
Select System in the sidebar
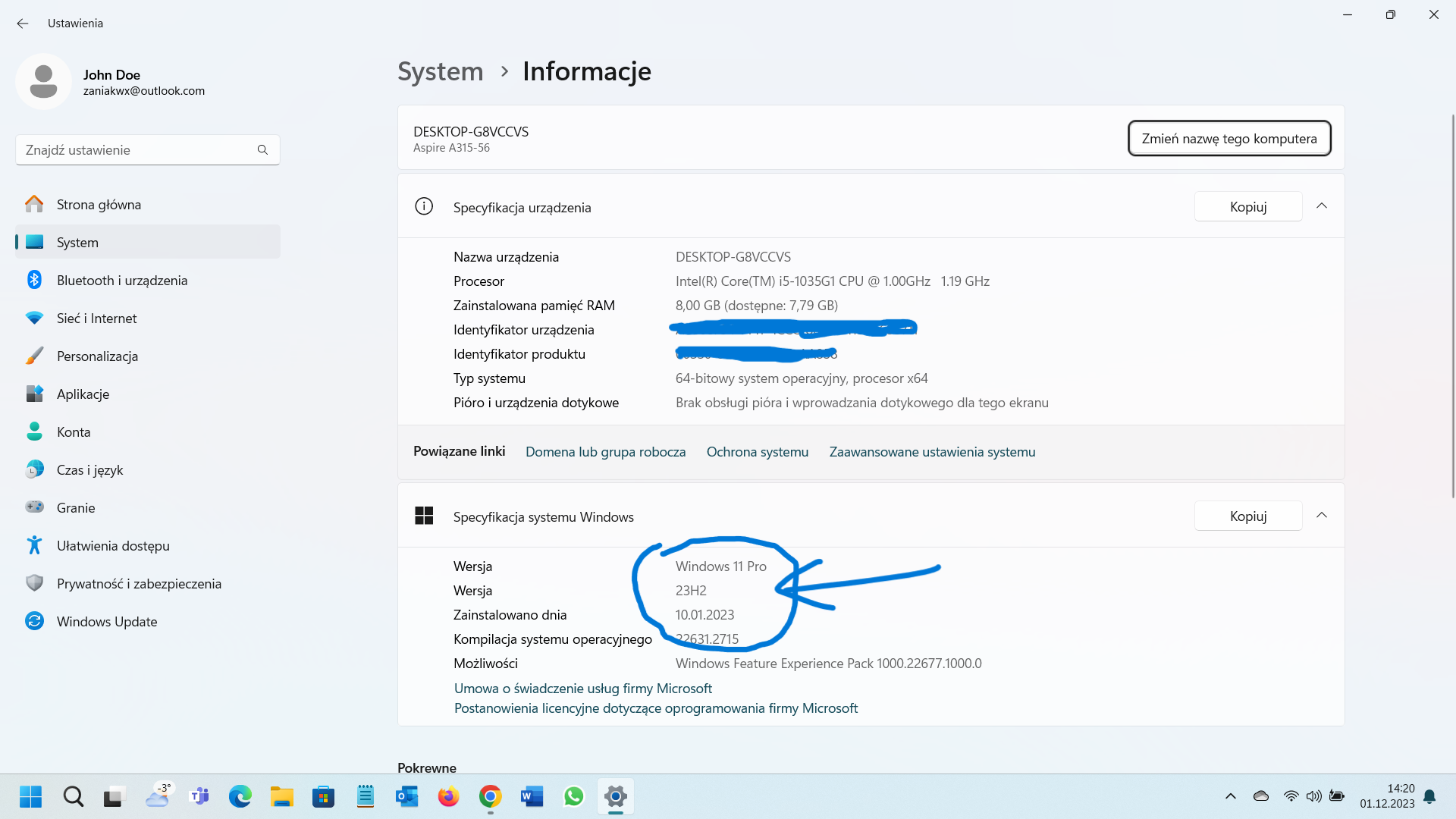(x=148, y=242)
